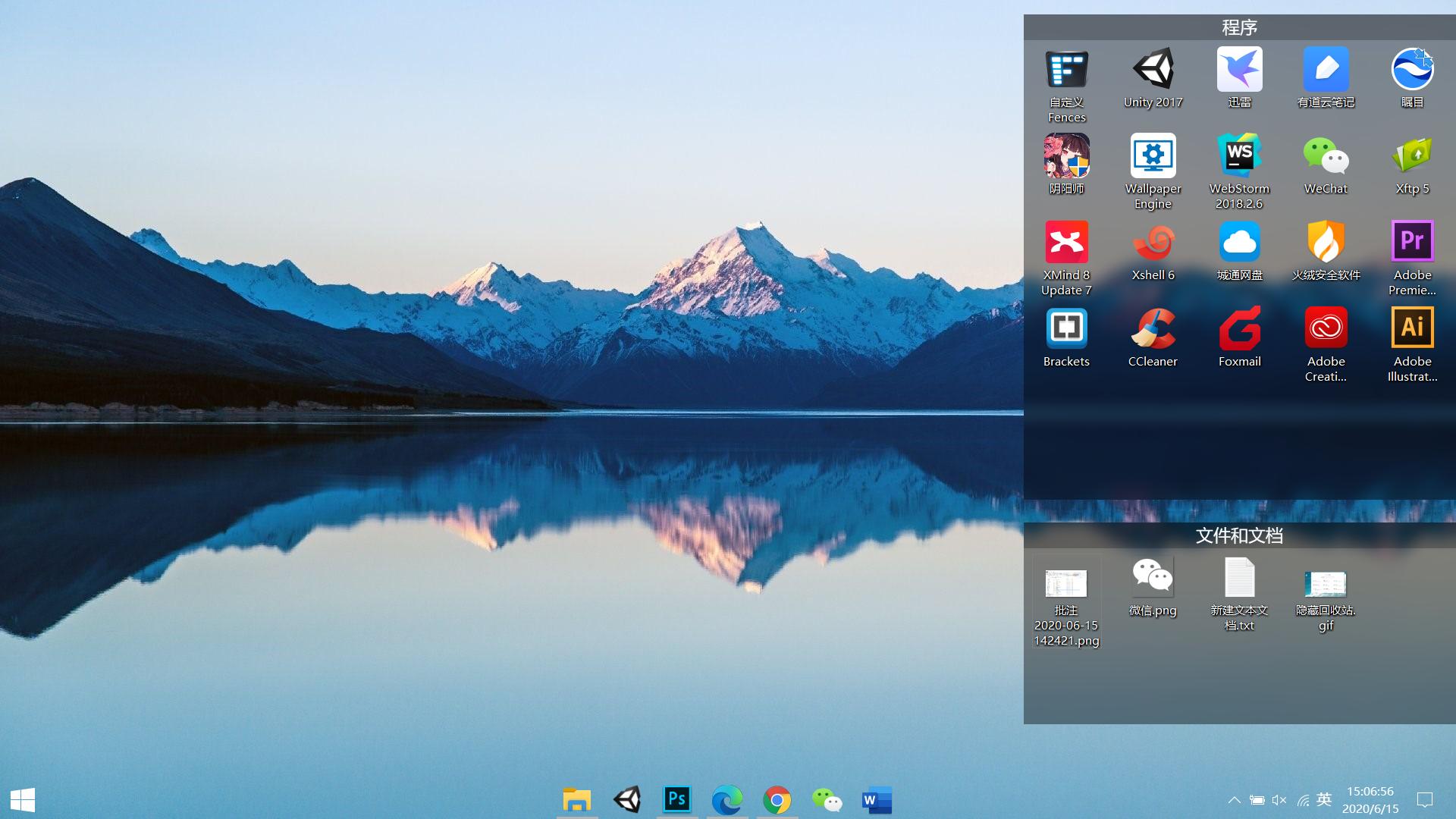Launch Unity 2017 from the 程序 fence
Screen dimensions: 1456x819
pos(1153,72)
